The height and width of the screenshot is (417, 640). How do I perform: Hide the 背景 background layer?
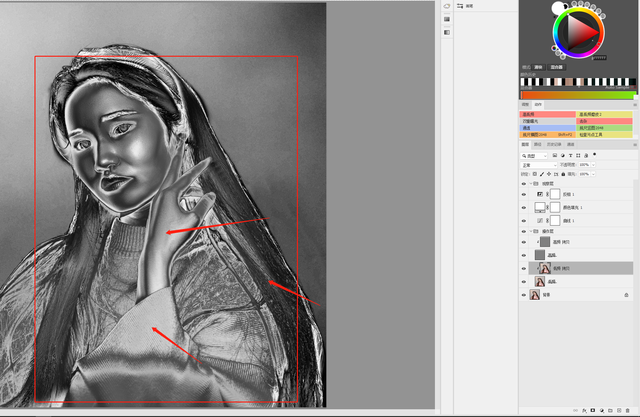point(524,295)
